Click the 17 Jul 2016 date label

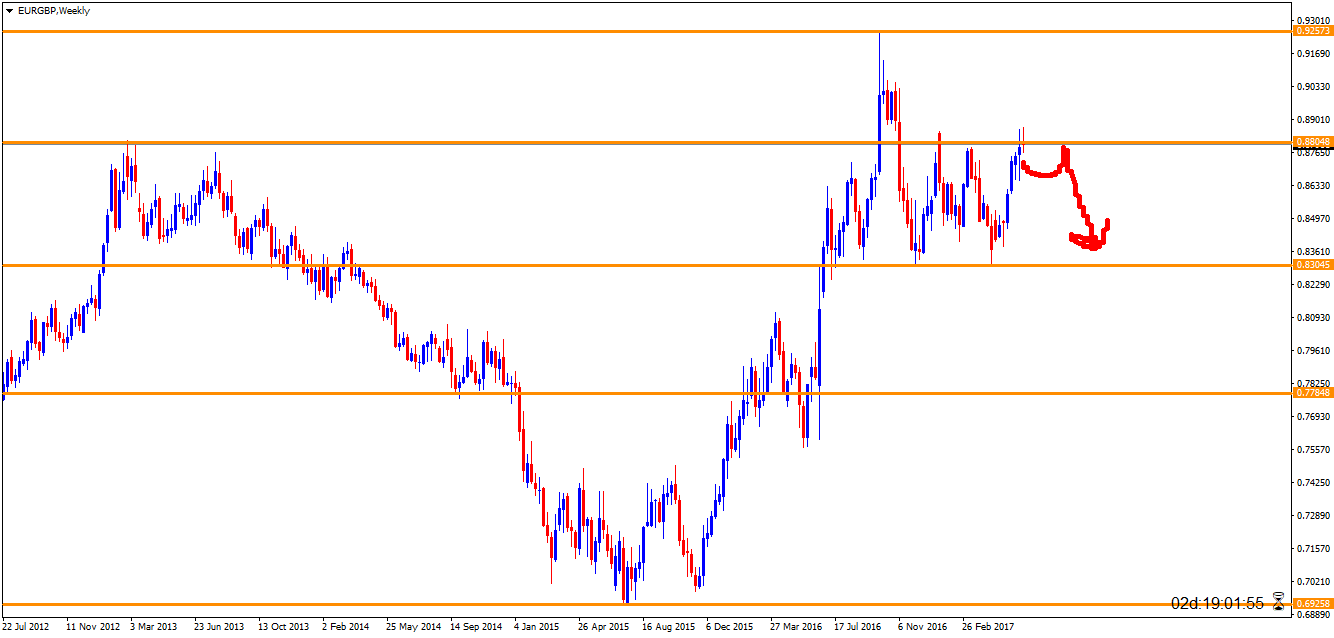click(857, 627)
